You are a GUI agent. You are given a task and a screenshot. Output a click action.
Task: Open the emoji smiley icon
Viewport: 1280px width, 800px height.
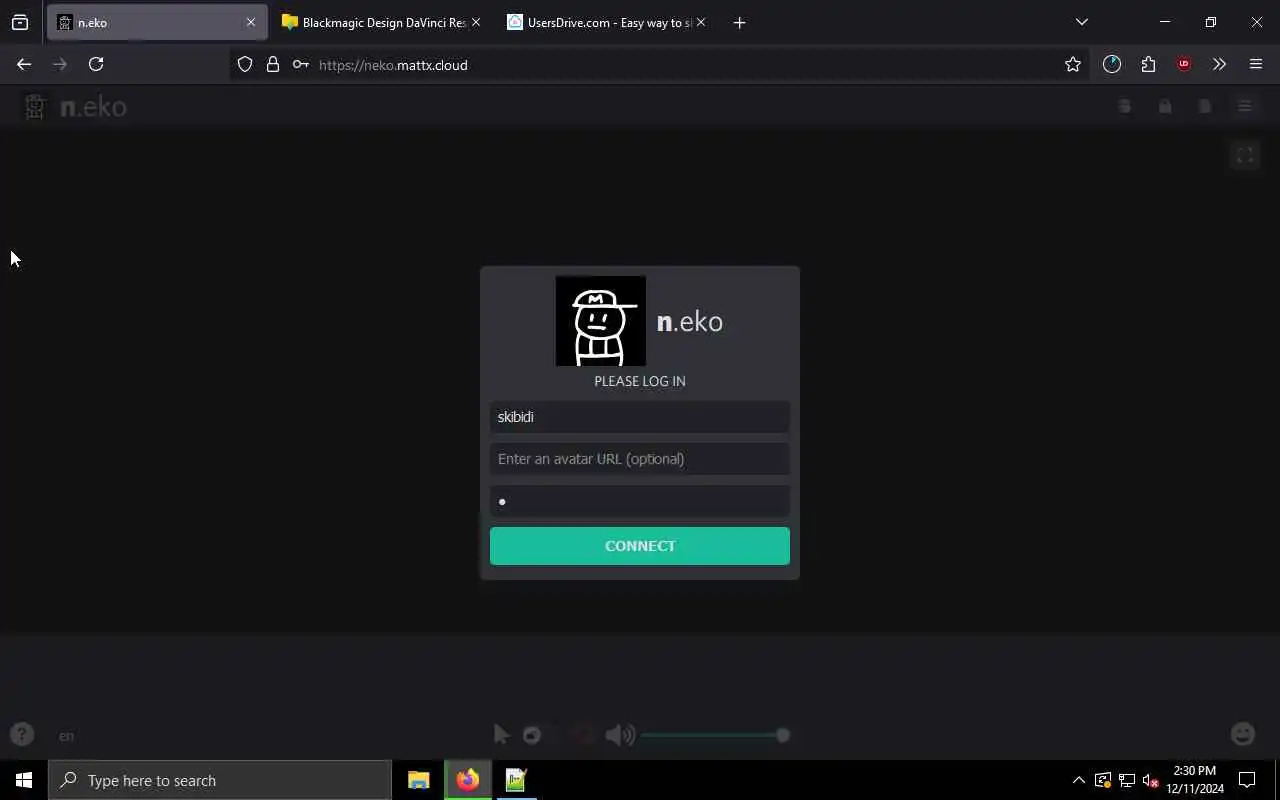[1243, 734]
